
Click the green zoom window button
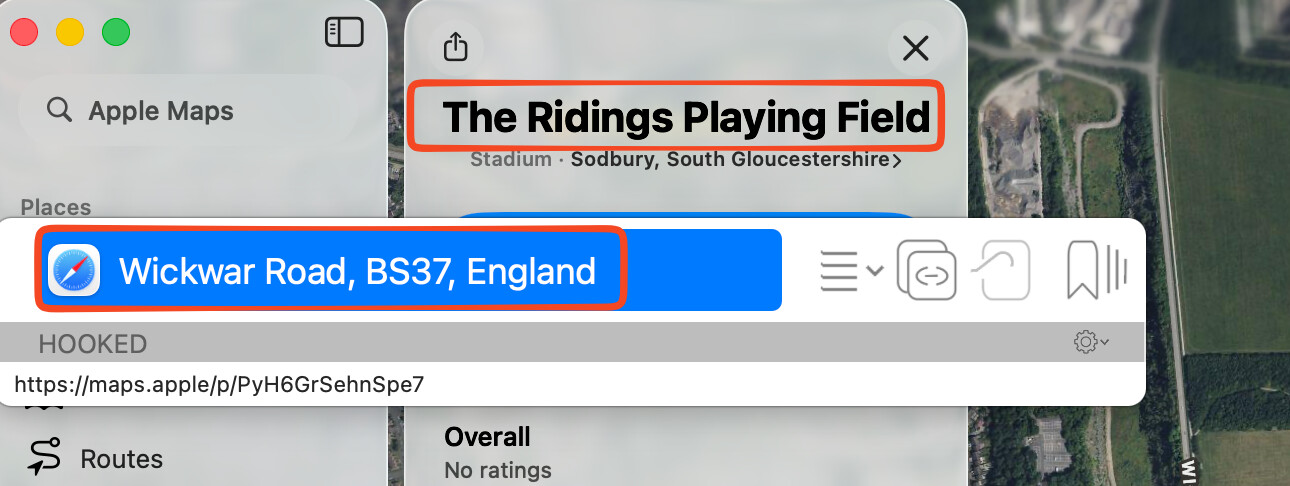pyautogui.click(x=116, y=33)
